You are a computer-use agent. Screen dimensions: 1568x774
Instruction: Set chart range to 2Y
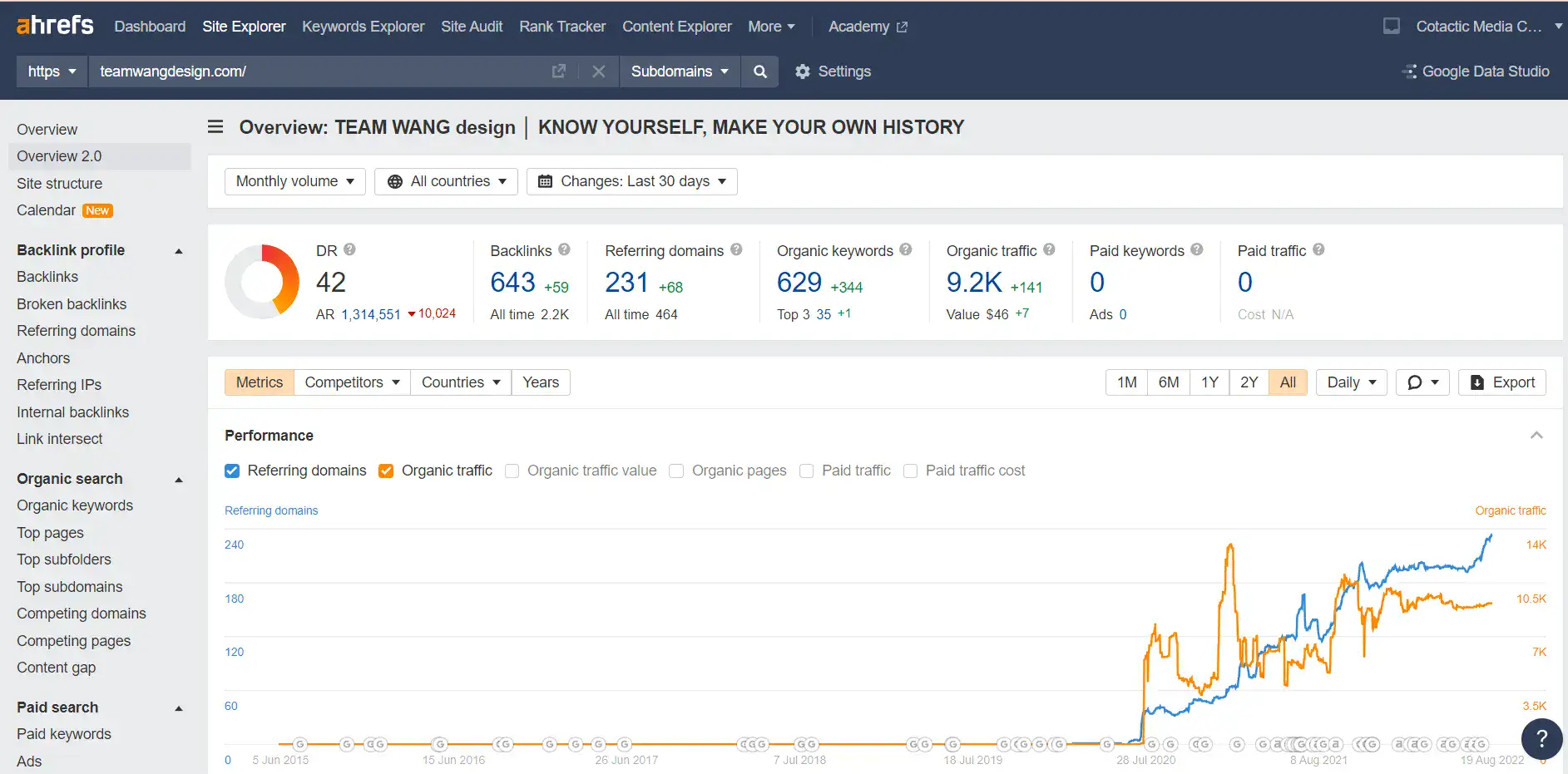pos(1249,382)
